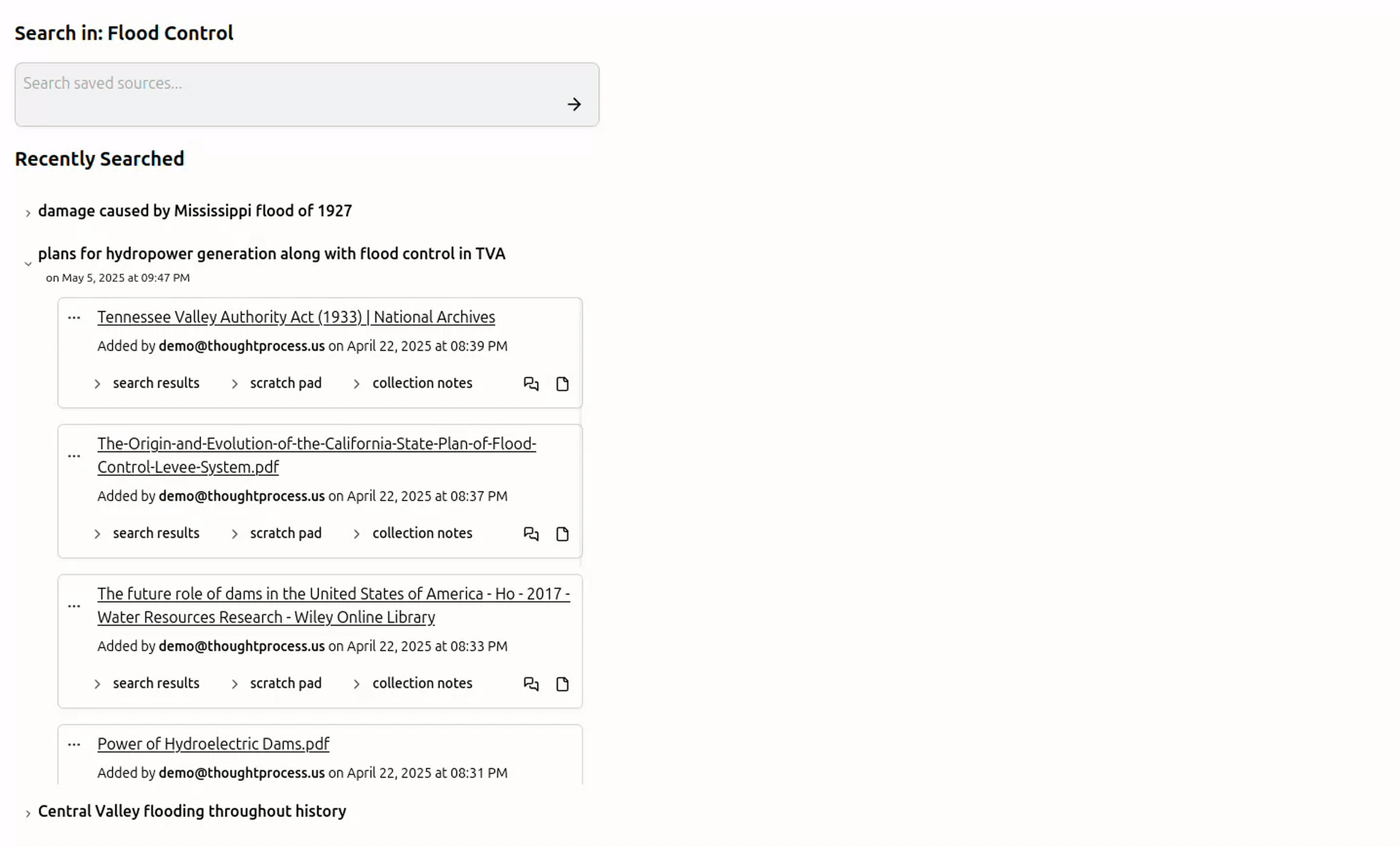Open chat icon for future role of dams
The image size is (1400, 846).
click(x=531, y=684)
